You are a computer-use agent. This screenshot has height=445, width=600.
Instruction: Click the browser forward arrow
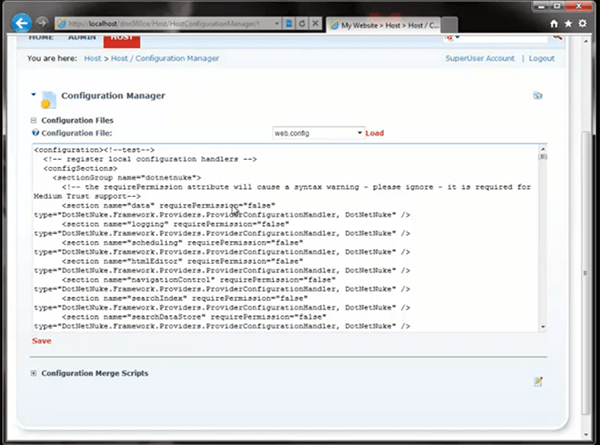click(42, 23)
